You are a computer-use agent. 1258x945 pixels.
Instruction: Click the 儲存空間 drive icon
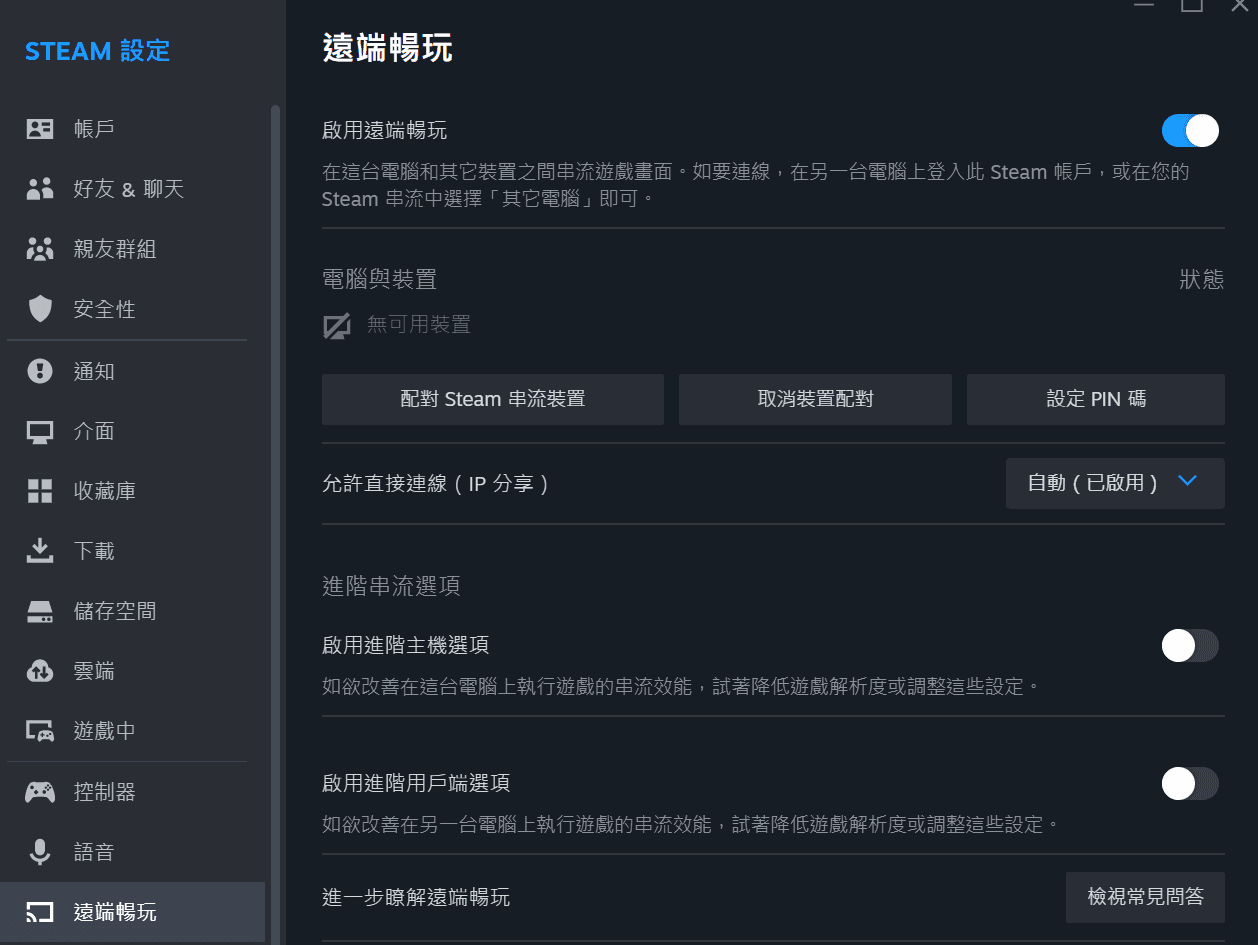(40, 612)
